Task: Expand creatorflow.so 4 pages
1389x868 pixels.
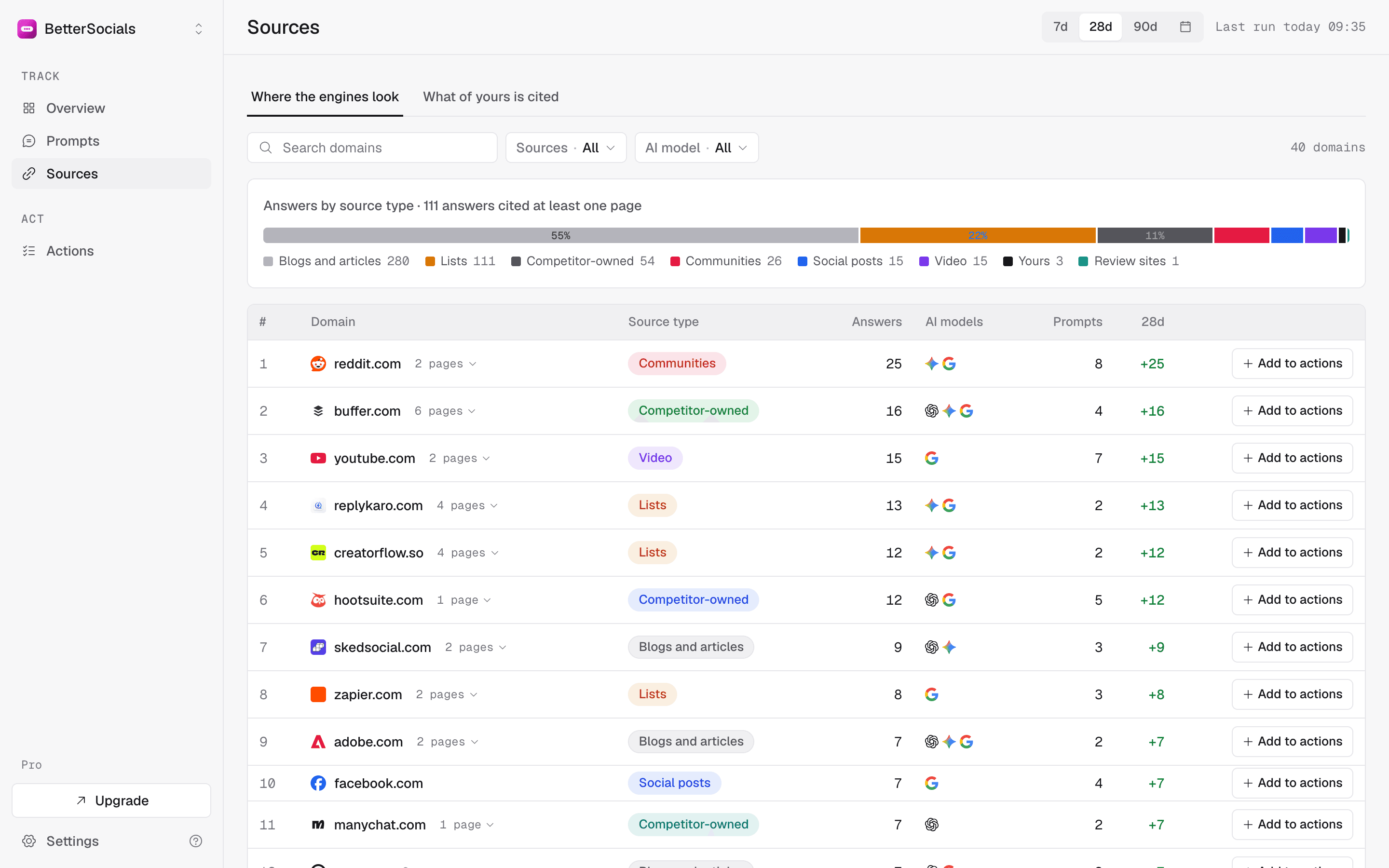Action: pos(467,553)
